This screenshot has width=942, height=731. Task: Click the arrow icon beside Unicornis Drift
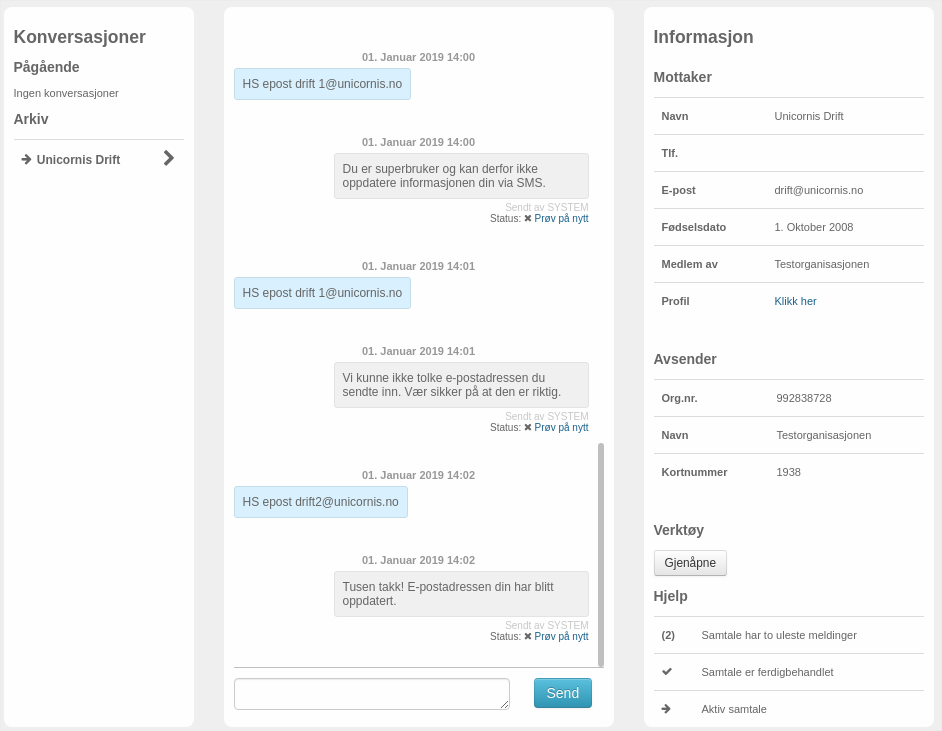pyautogui.click(x=26, y=159)
